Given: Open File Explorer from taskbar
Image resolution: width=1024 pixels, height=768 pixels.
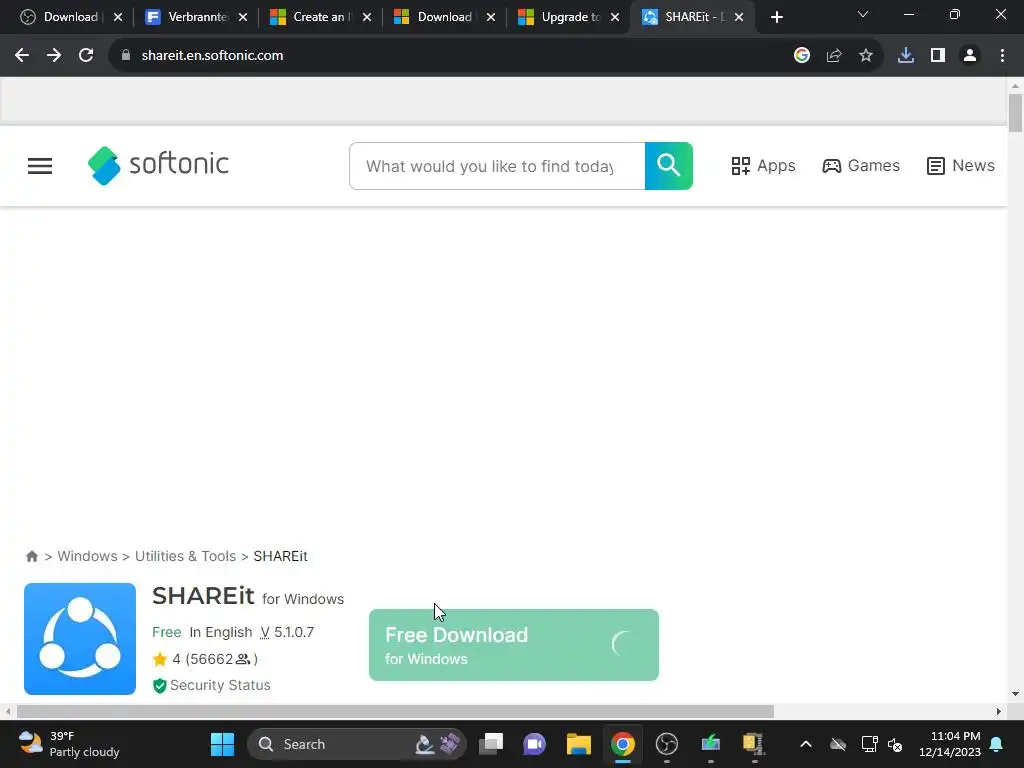Looking at the screenshot, I should 579,744.
